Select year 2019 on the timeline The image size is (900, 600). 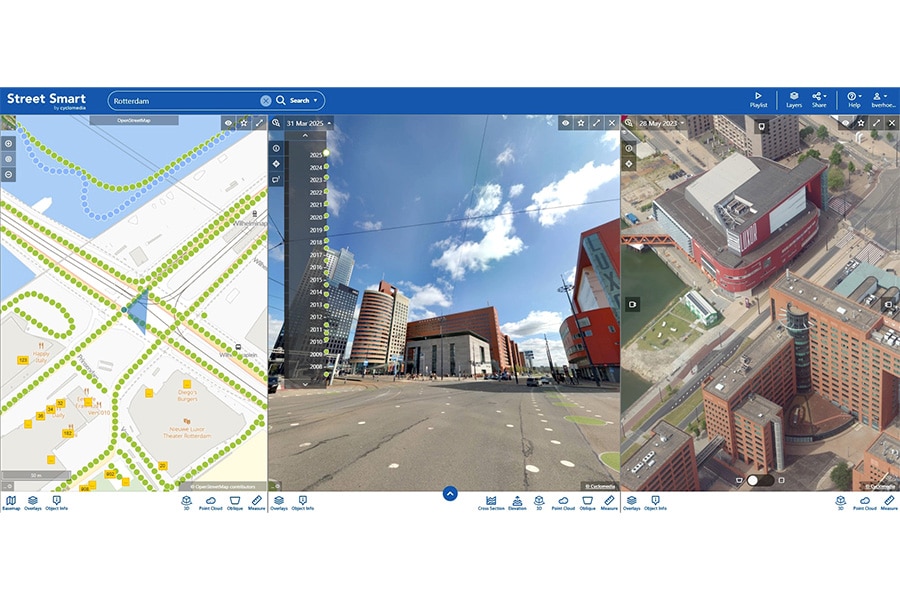pos(316,230)
